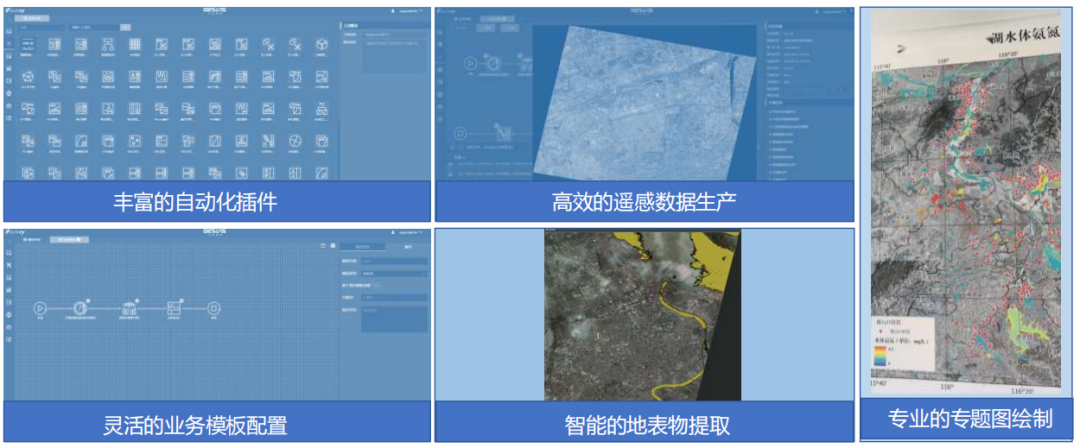Image resolution: width=1080 pixels, height=448 pixels.
Task: Open the user account dropdown in the plugin window
Action: [x=406, y=11]
